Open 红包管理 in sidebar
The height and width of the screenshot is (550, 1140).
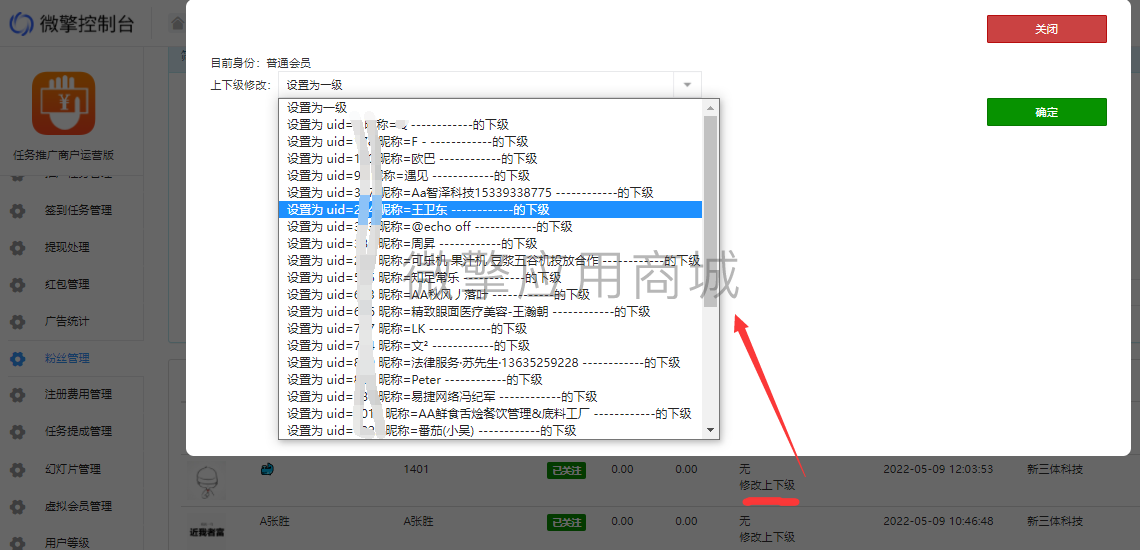[x=67, y=284]
